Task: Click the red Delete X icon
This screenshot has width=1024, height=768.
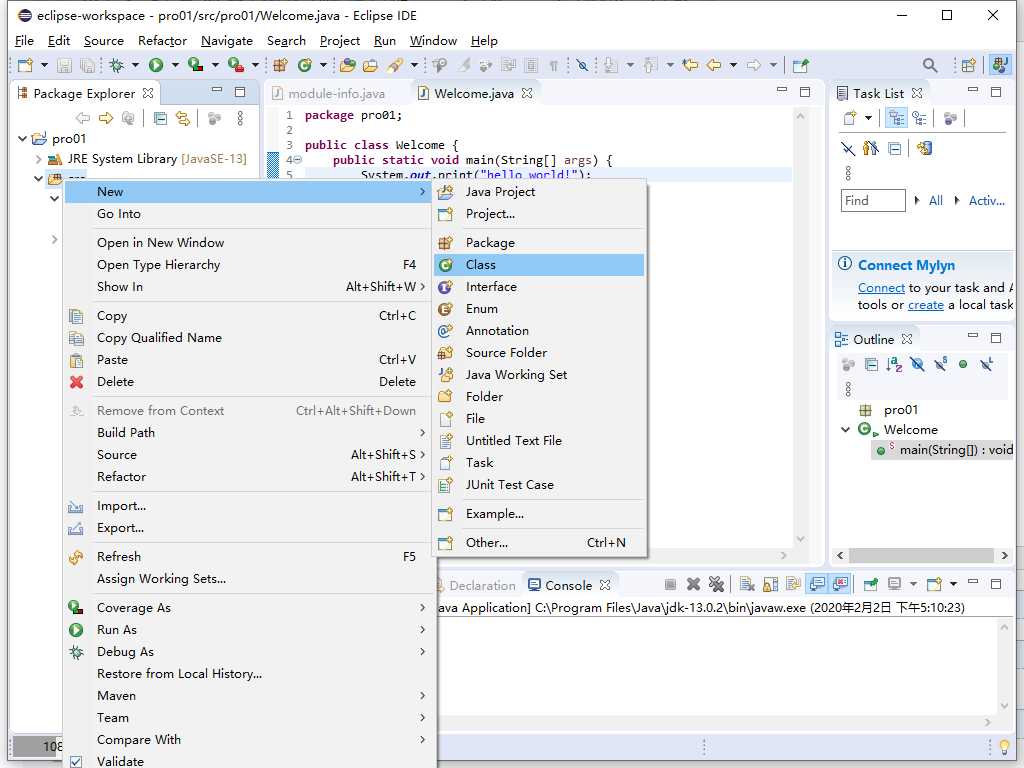Action: [76, 382]
